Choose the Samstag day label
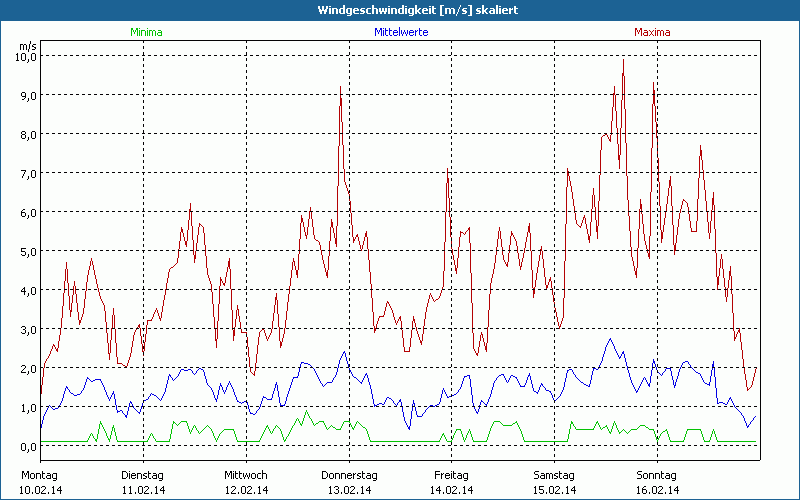The height and width of the screenshot is (500, 800). (x=554, y=475)
